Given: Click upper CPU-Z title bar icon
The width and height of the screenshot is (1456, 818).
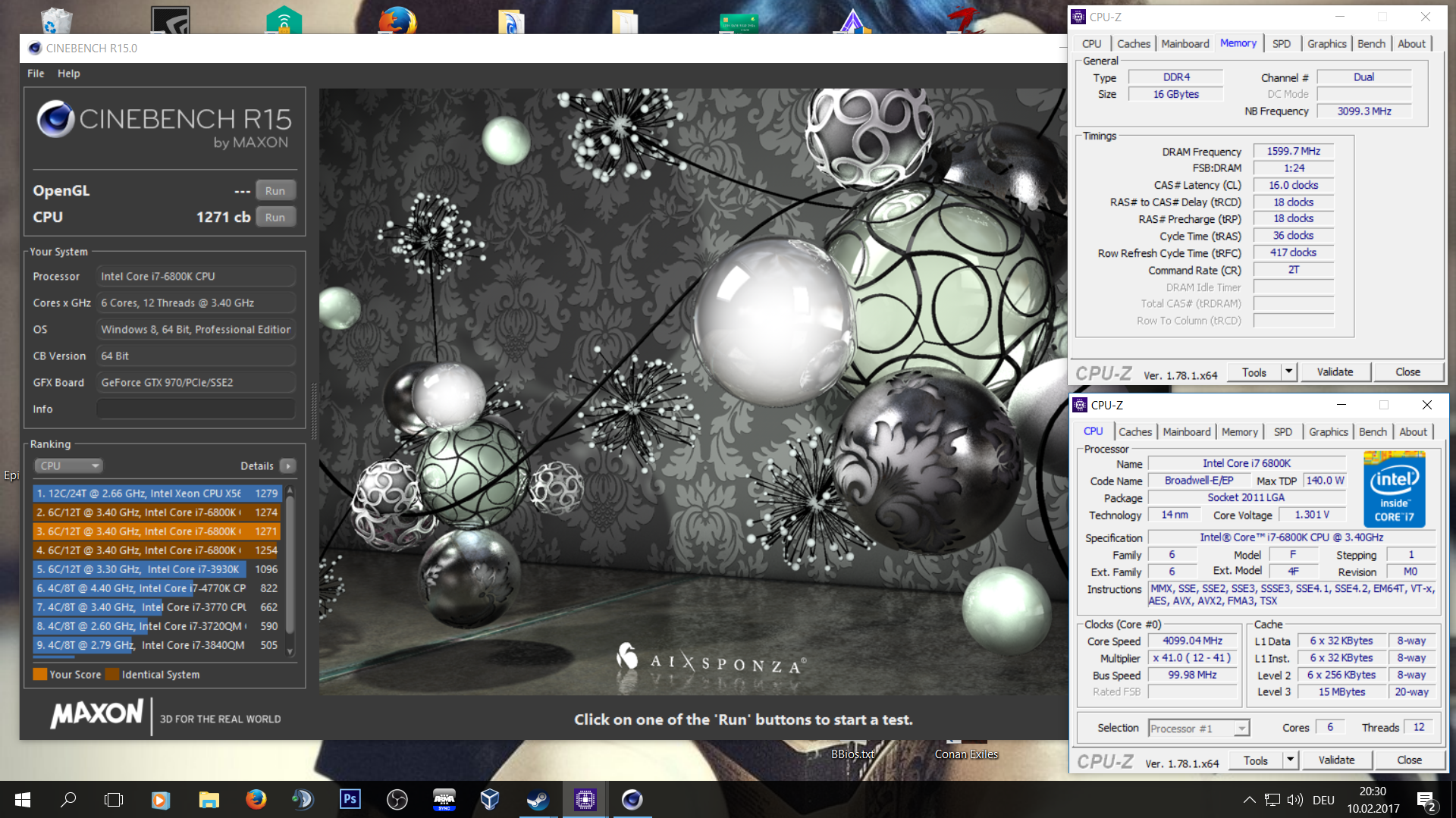Looking at the screenshot, I should click(1078, 17).
